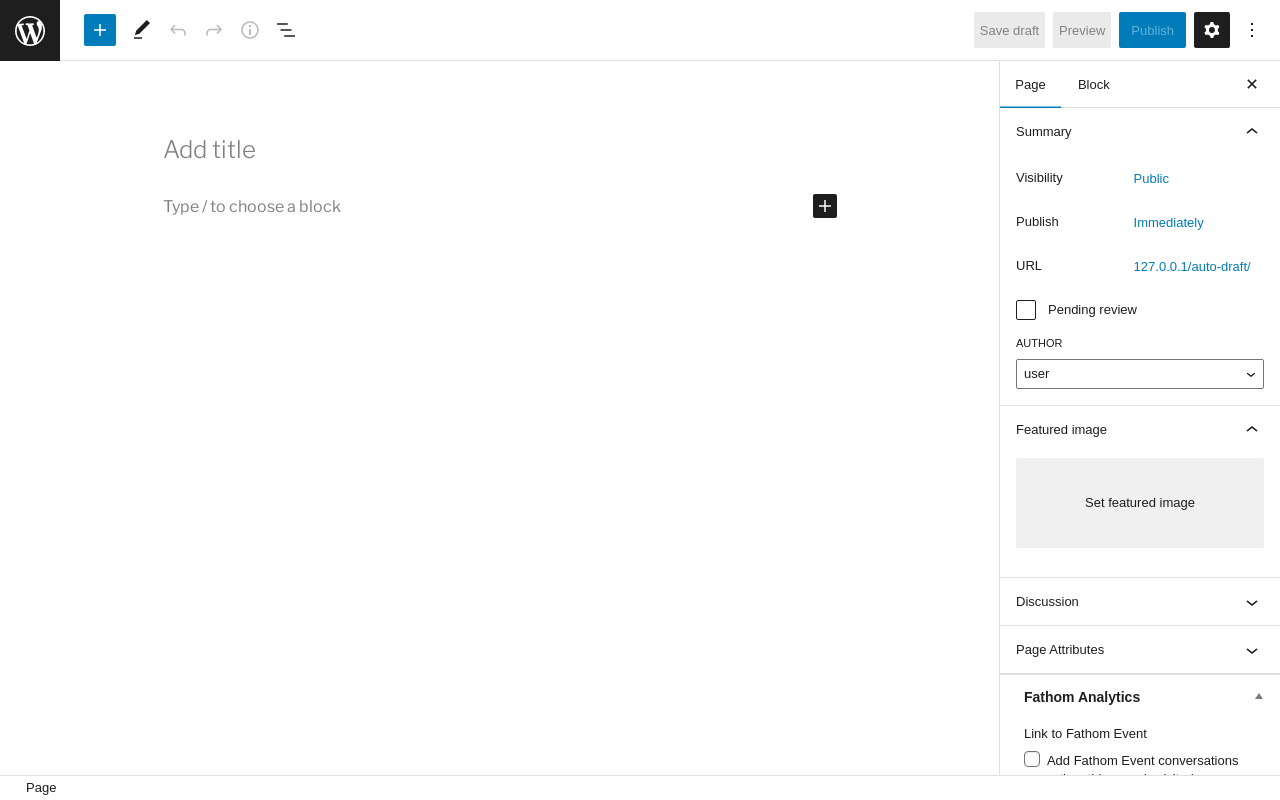Click the WordPress logo to view pages
The image size is (1280, 800).
pyautogui.click(x=30, y=30)
